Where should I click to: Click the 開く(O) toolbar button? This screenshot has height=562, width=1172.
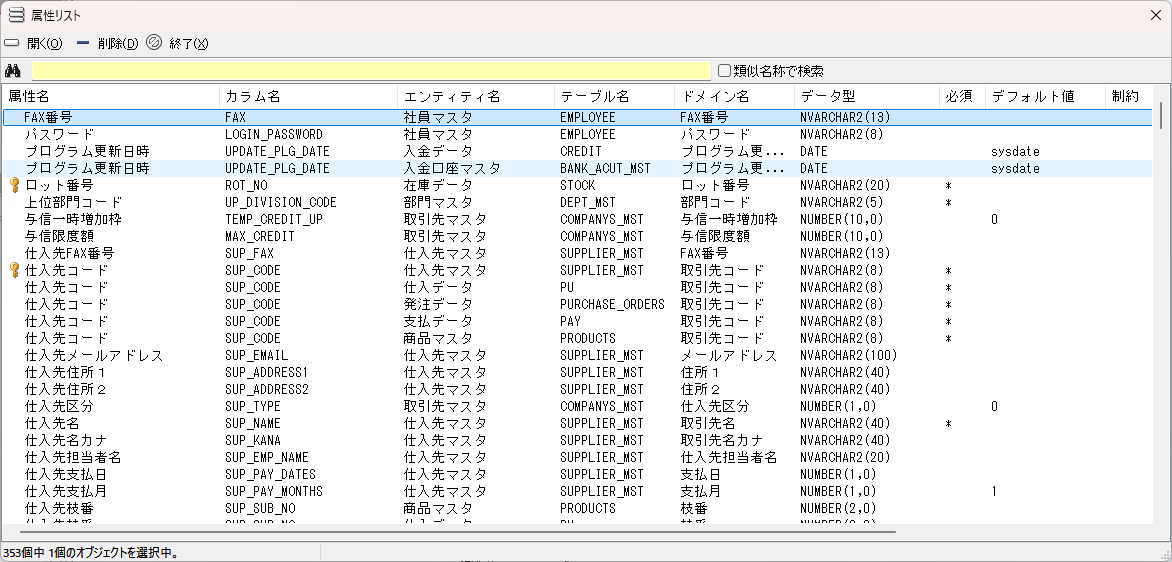(x=34, y=43)
